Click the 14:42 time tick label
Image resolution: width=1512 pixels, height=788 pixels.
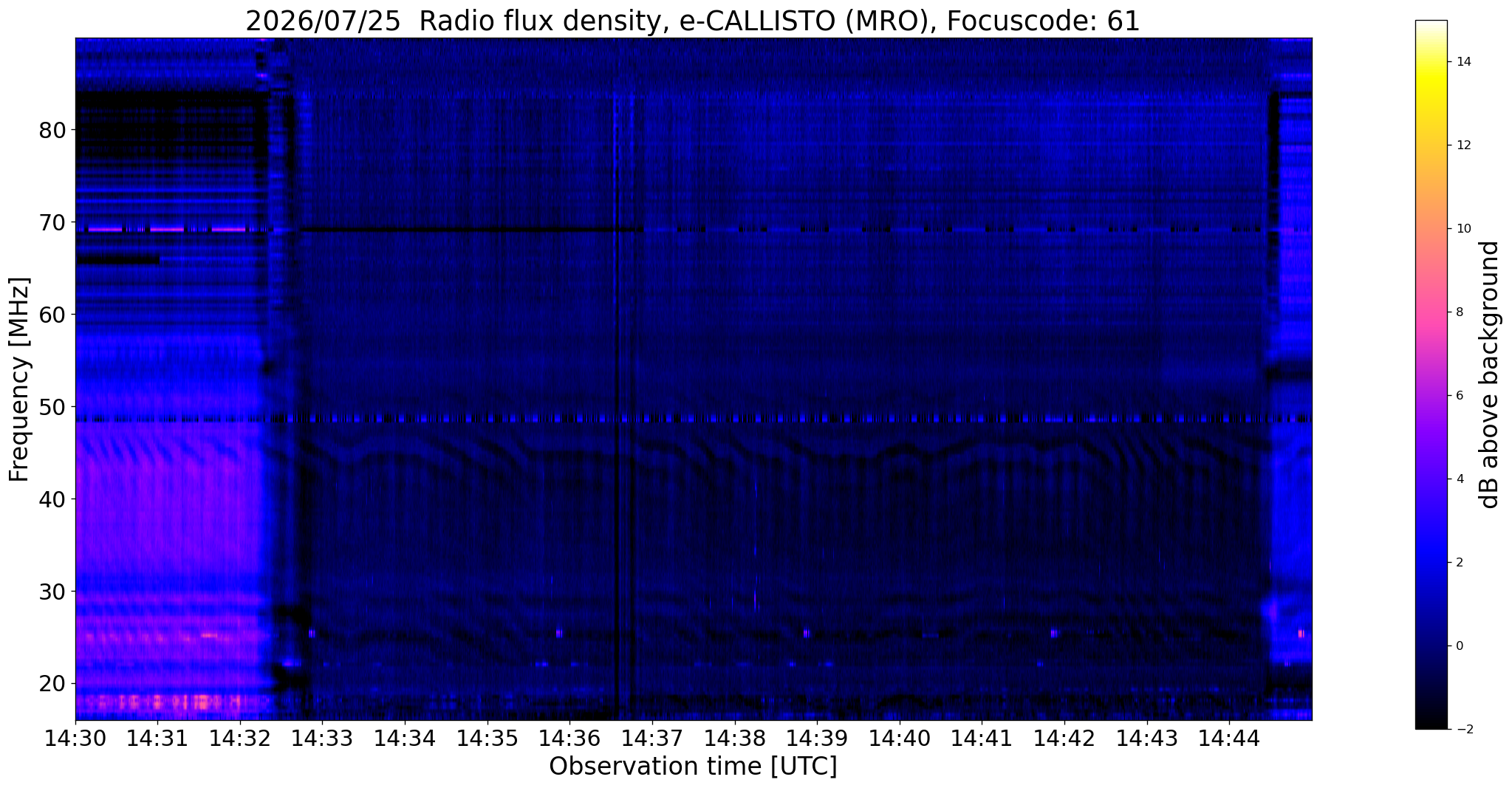[1064, 737]
